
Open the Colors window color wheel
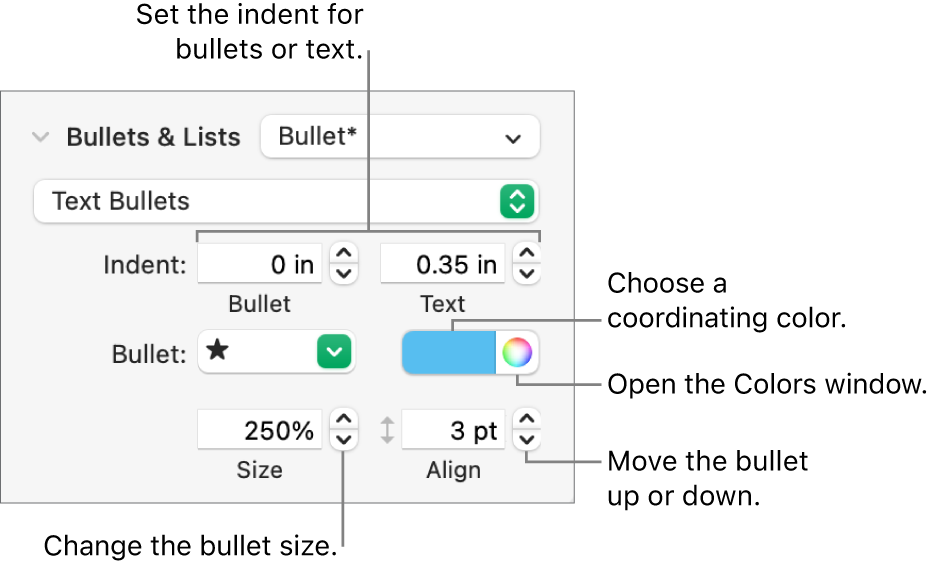[517, 353]
